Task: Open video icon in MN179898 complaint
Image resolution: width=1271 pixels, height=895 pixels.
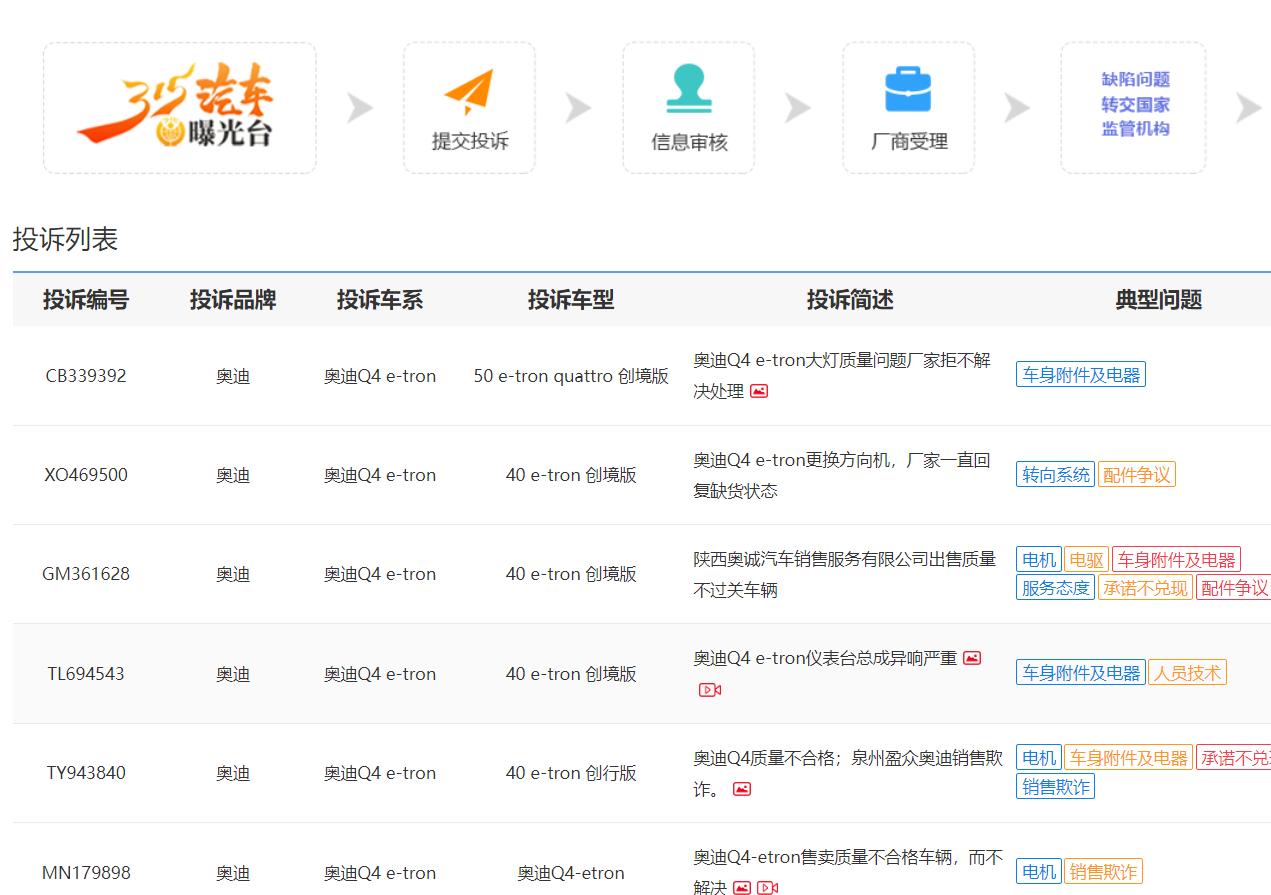Action: coord(767,888)
